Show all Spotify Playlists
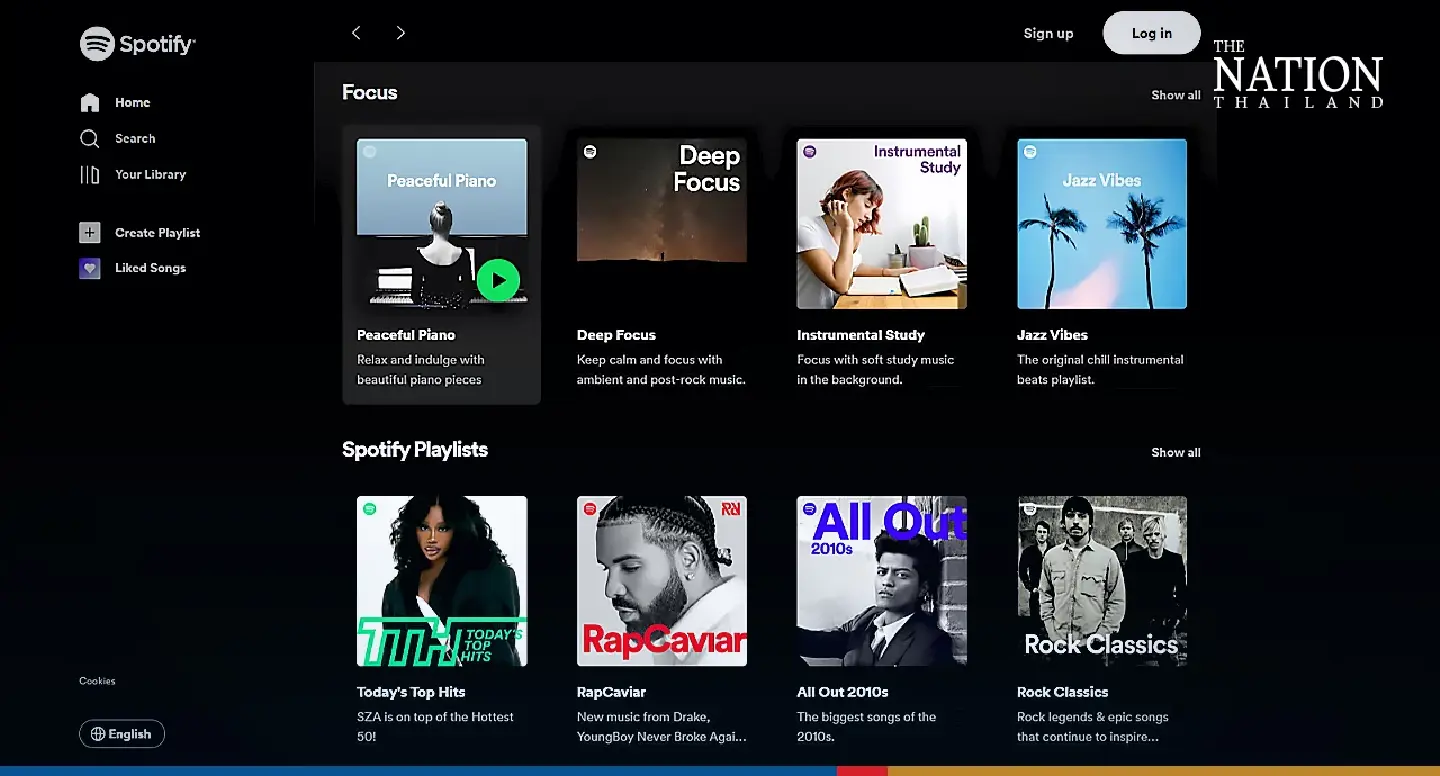Screen dimensions: 1440x776 tap(1176, 452)
